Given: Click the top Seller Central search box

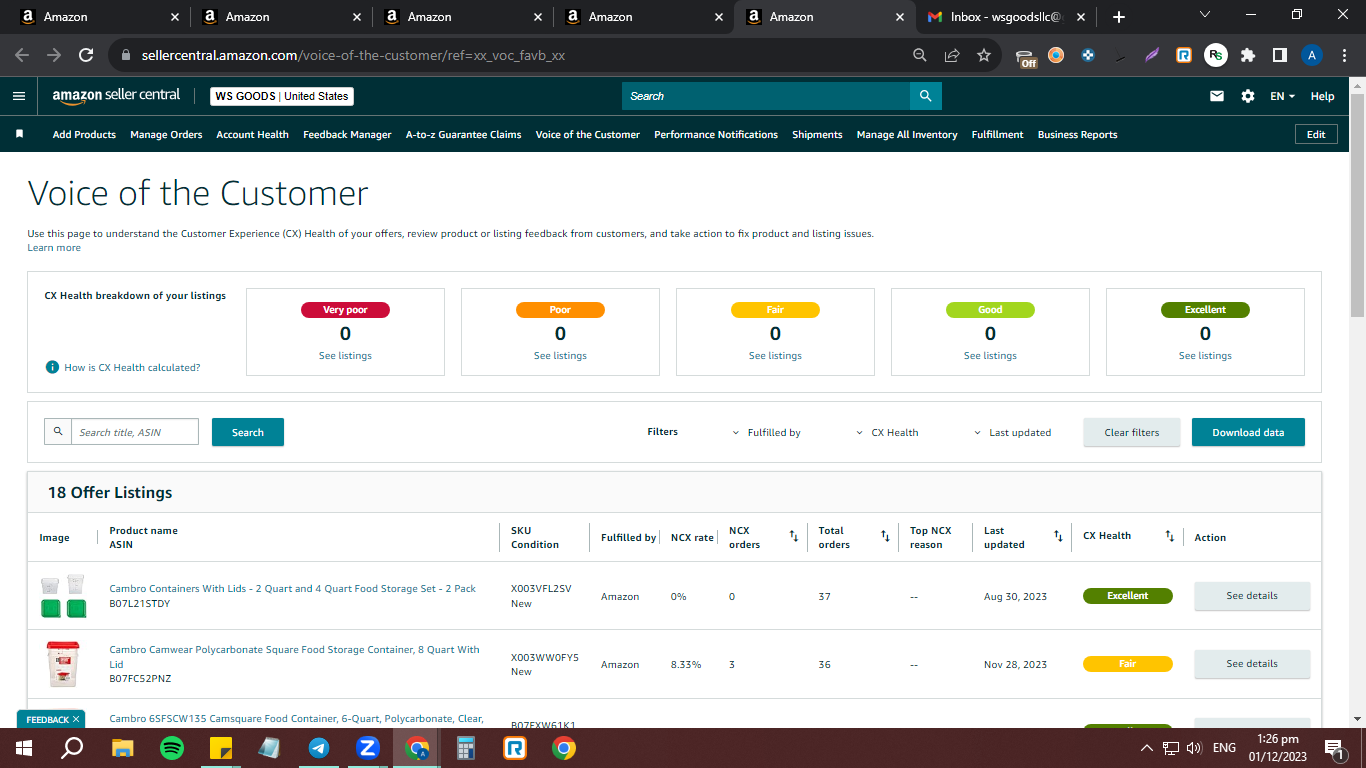Looking at the screenshot, I should tap(766, 96).
